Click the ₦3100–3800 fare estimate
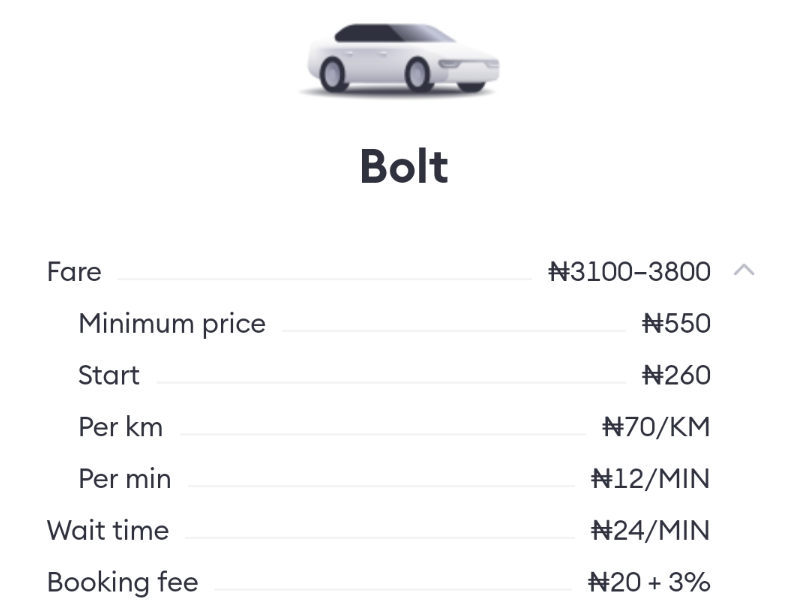804x604 pixels. tap(630, 271)
